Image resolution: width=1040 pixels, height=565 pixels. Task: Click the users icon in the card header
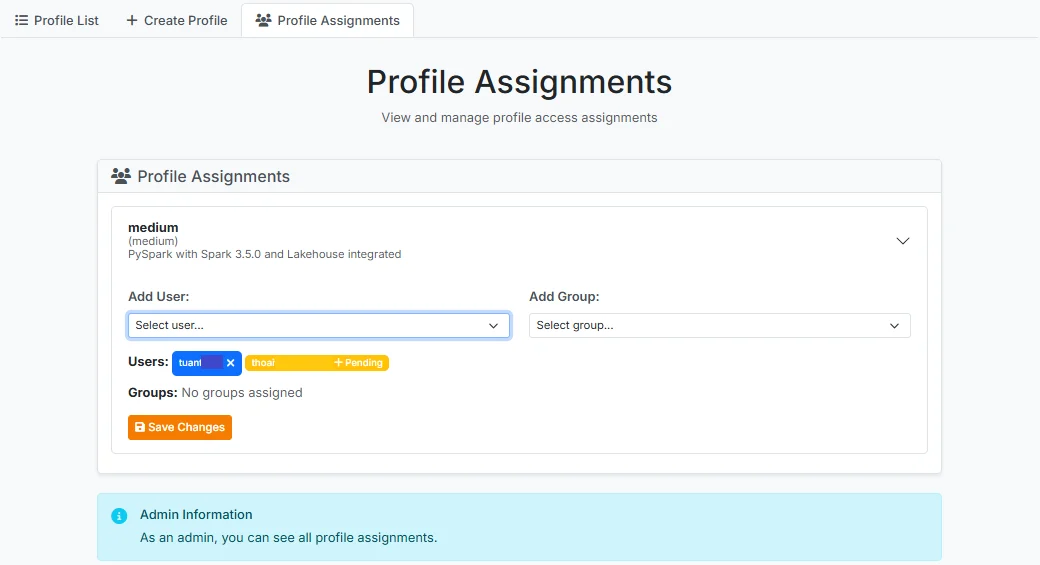[121, 176]
